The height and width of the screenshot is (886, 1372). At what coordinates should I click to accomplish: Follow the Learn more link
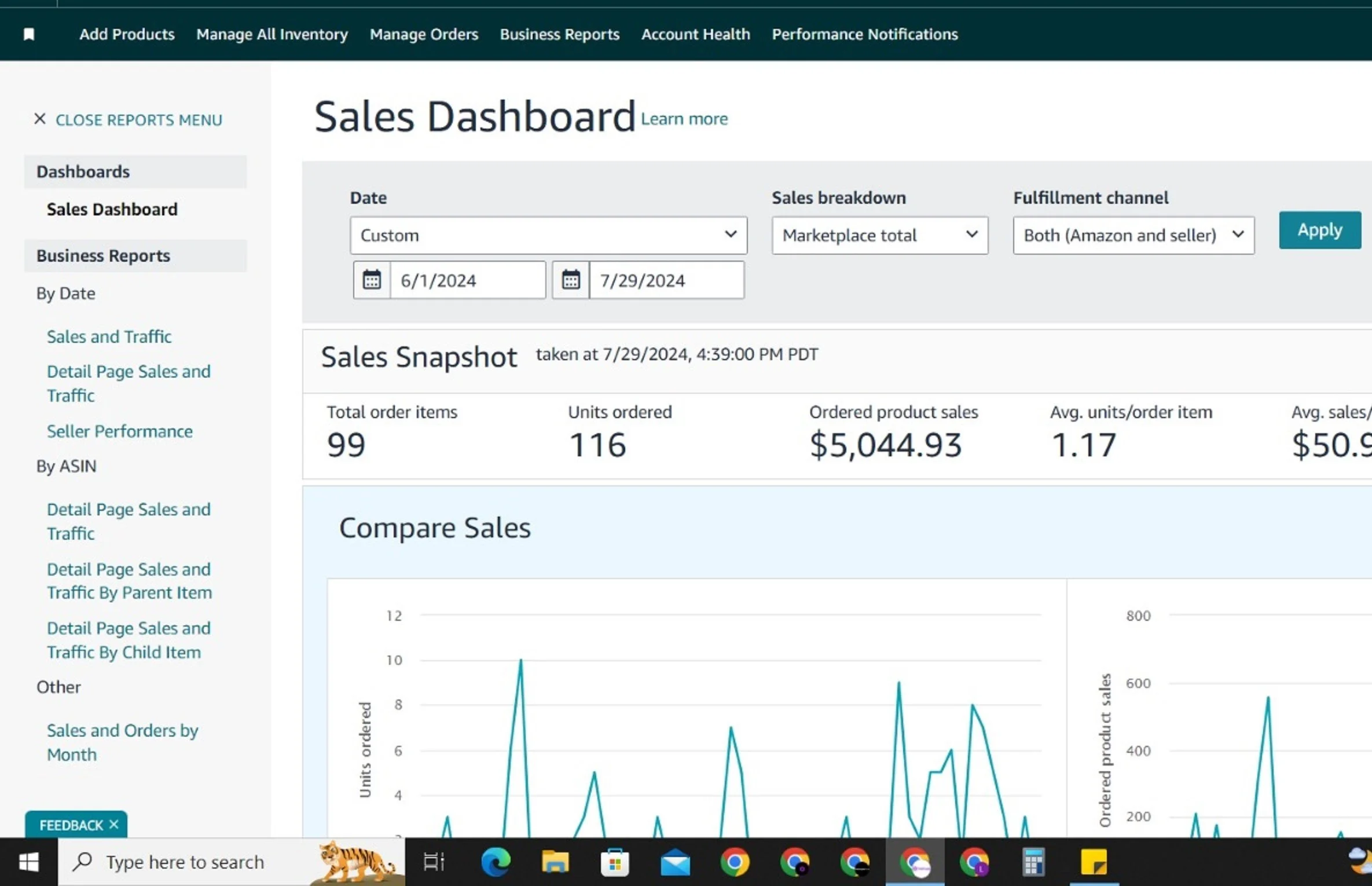(x=684, y=119)
